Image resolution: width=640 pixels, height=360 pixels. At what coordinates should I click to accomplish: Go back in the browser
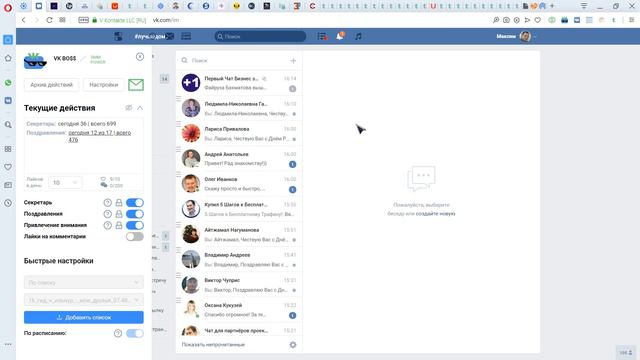24,20
